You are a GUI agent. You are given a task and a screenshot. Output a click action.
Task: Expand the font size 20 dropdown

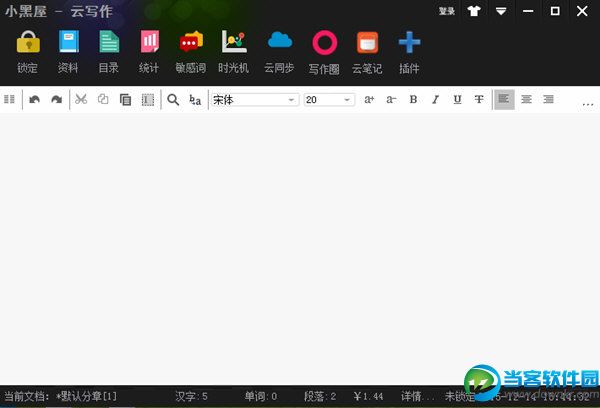[x=347, y=100]
